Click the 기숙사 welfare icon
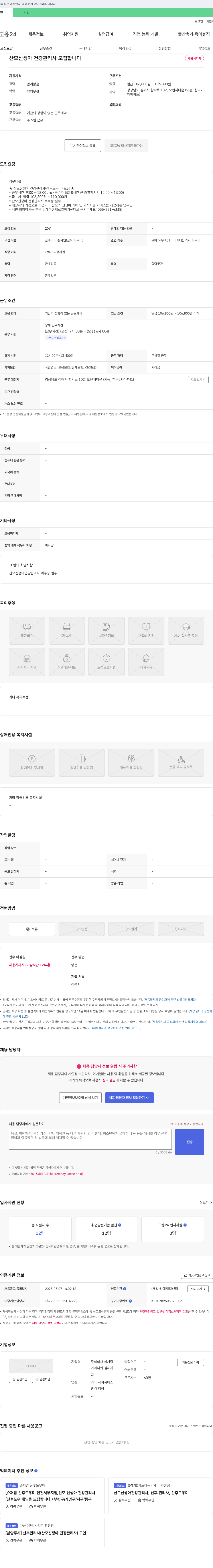The height and width of the screenshot is (1568, 213). (67, 631)
